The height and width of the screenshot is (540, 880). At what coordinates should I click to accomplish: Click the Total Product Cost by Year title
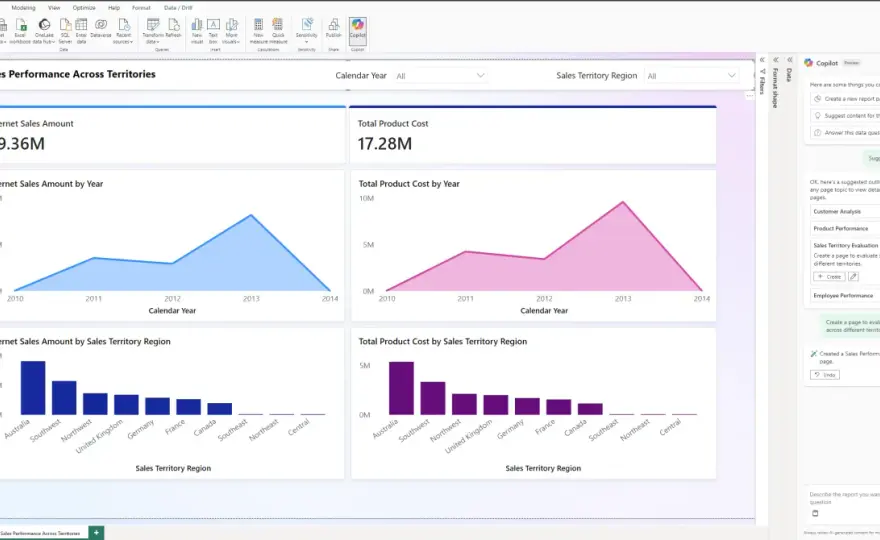[409, 184]
